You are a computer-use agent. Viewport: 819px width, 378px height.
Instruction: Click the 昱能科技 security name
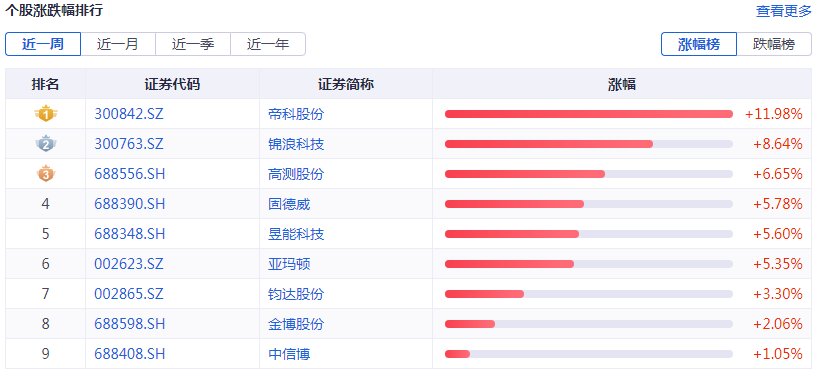296,234
